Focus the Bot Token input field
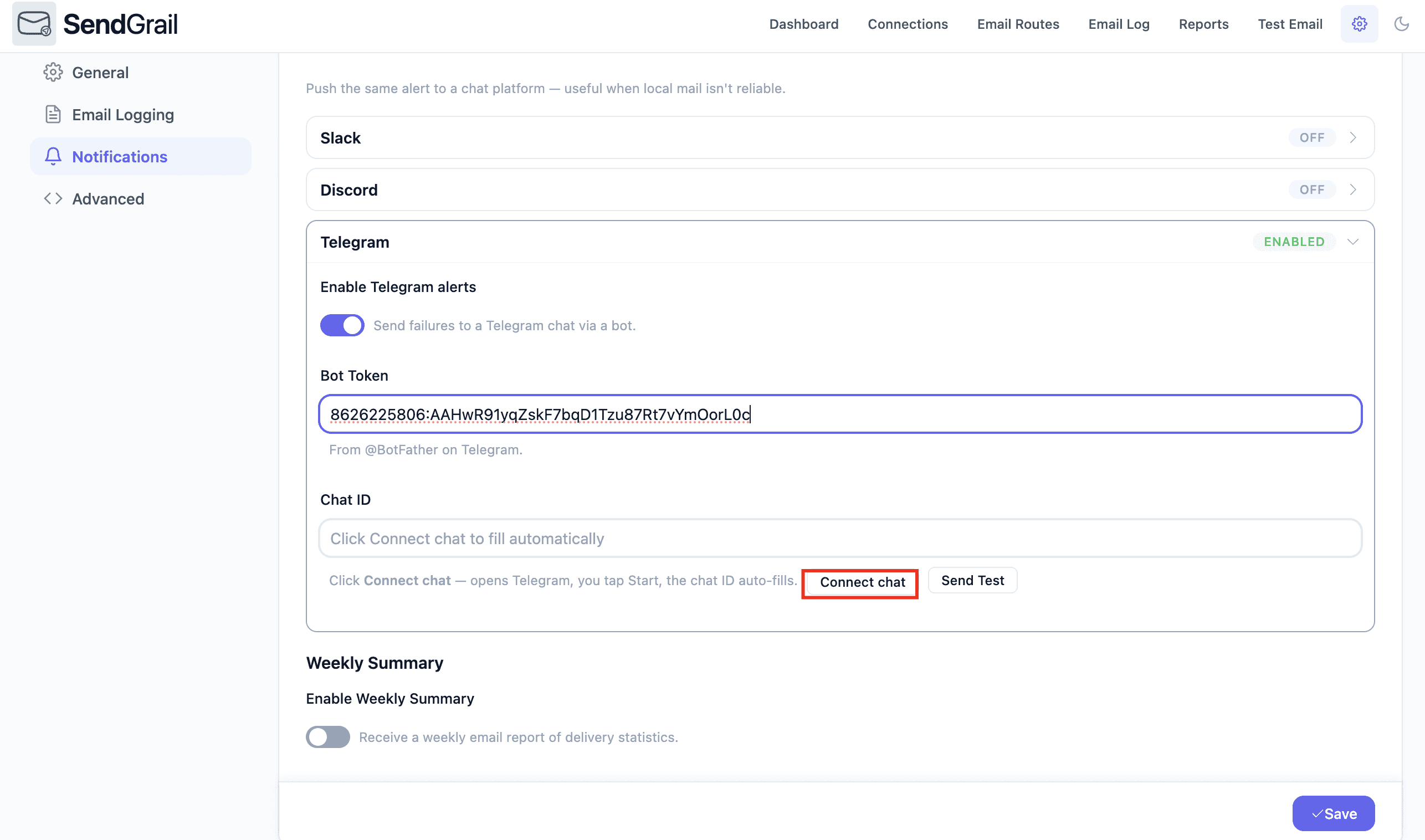Image resolution: width=1425 pixels, height=840 pixels. click(x=840, y=414)
